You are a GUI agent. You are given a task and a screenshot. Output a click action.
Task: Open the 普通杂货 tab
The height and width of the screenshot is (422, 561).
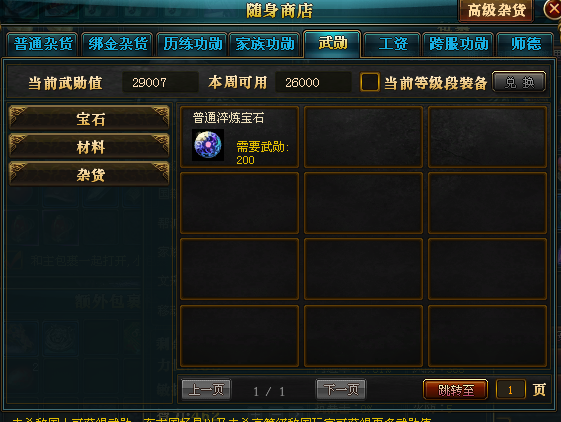pyautogui.click(x=42, y=44)
